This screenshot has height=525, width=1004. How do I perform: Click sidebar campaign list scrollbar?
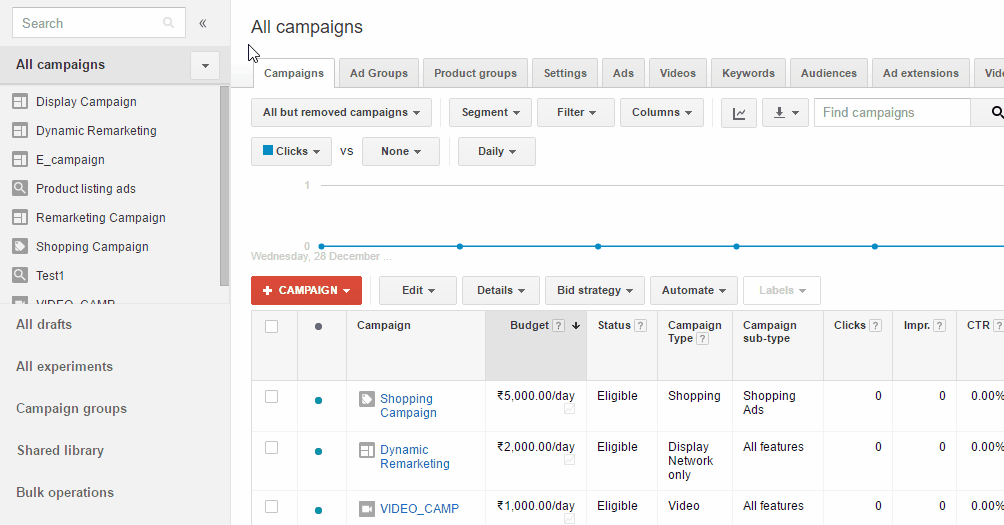click(x=224, y=186)
